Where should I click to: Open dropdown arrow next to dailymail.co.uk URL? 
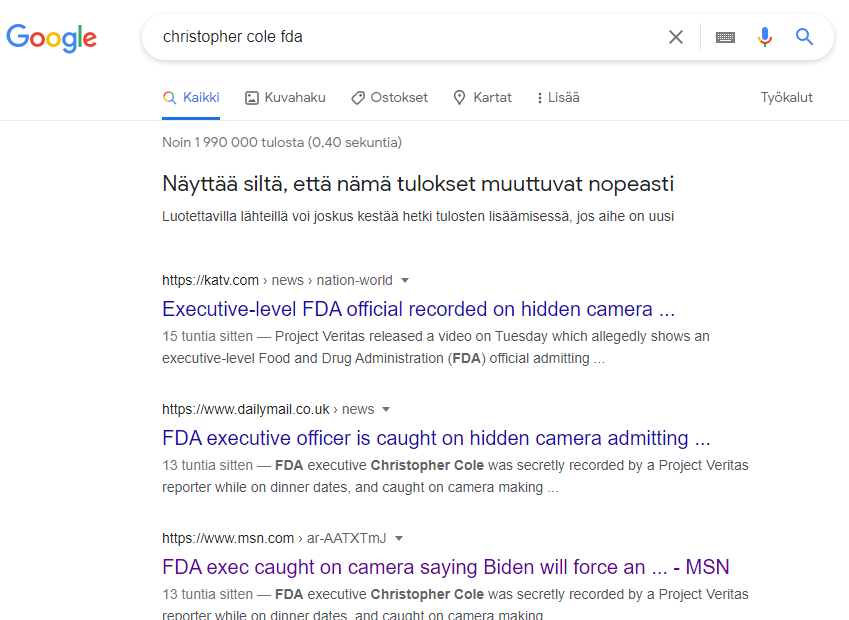[386, 409]
